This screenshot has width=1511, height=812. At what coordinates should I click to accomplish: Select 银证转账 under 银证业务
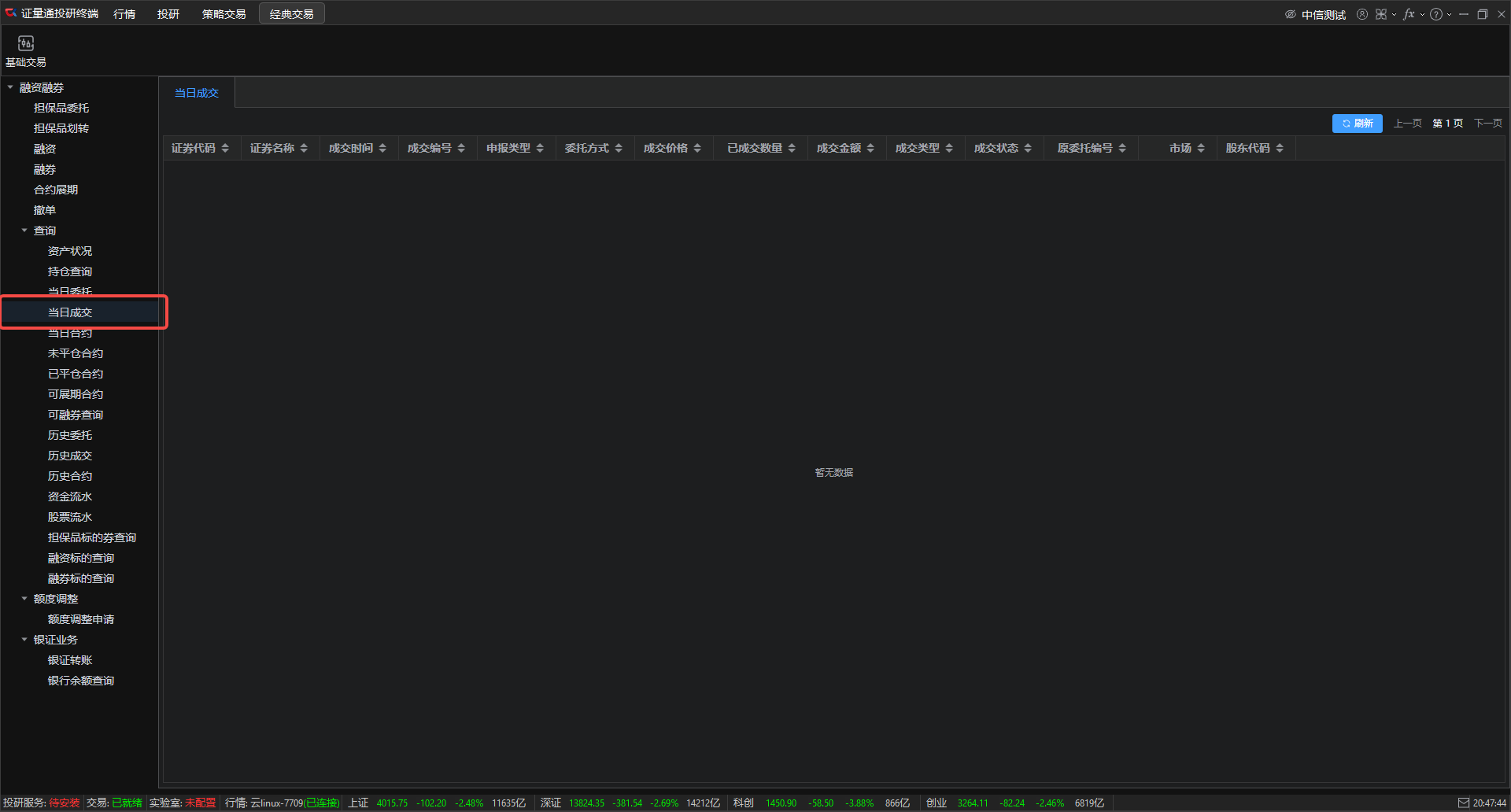click(x=70, y=660)
